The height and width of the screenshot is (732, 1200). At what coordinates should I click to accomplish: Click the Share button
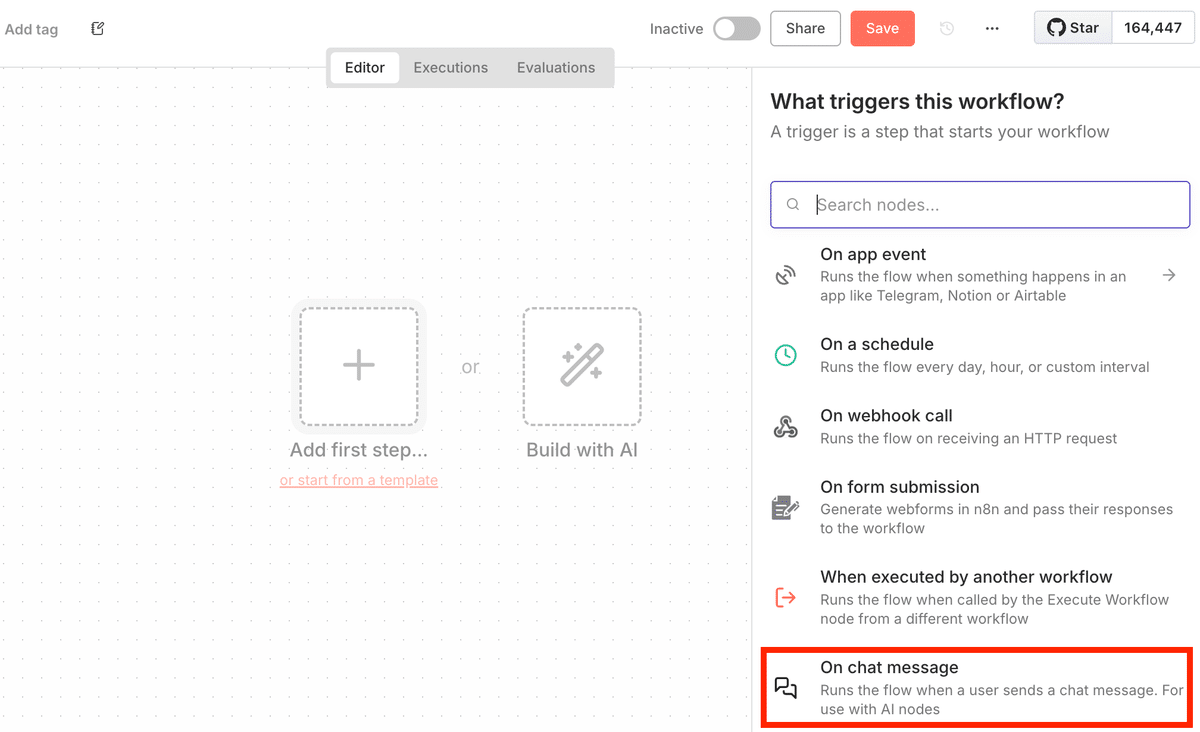805,29
